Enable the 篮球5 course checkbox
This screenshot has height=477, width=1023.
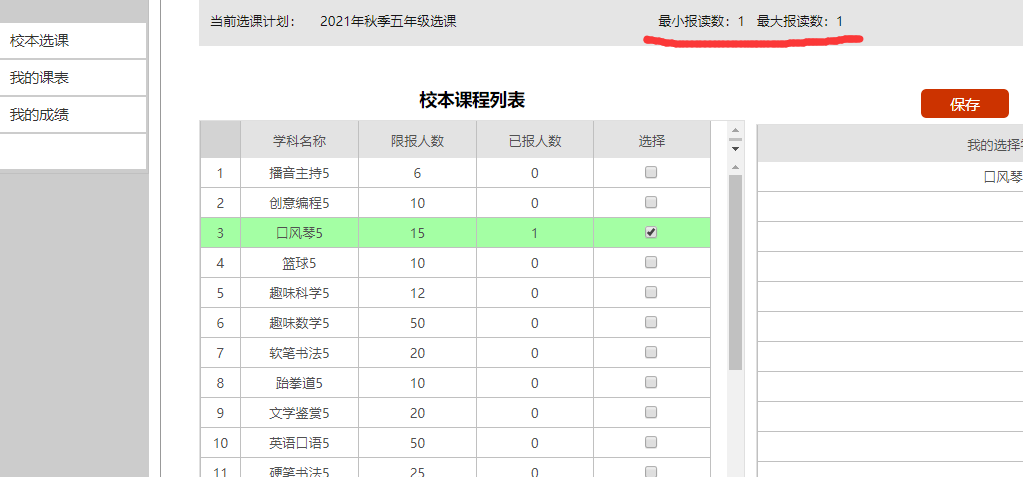coord(651,262)
